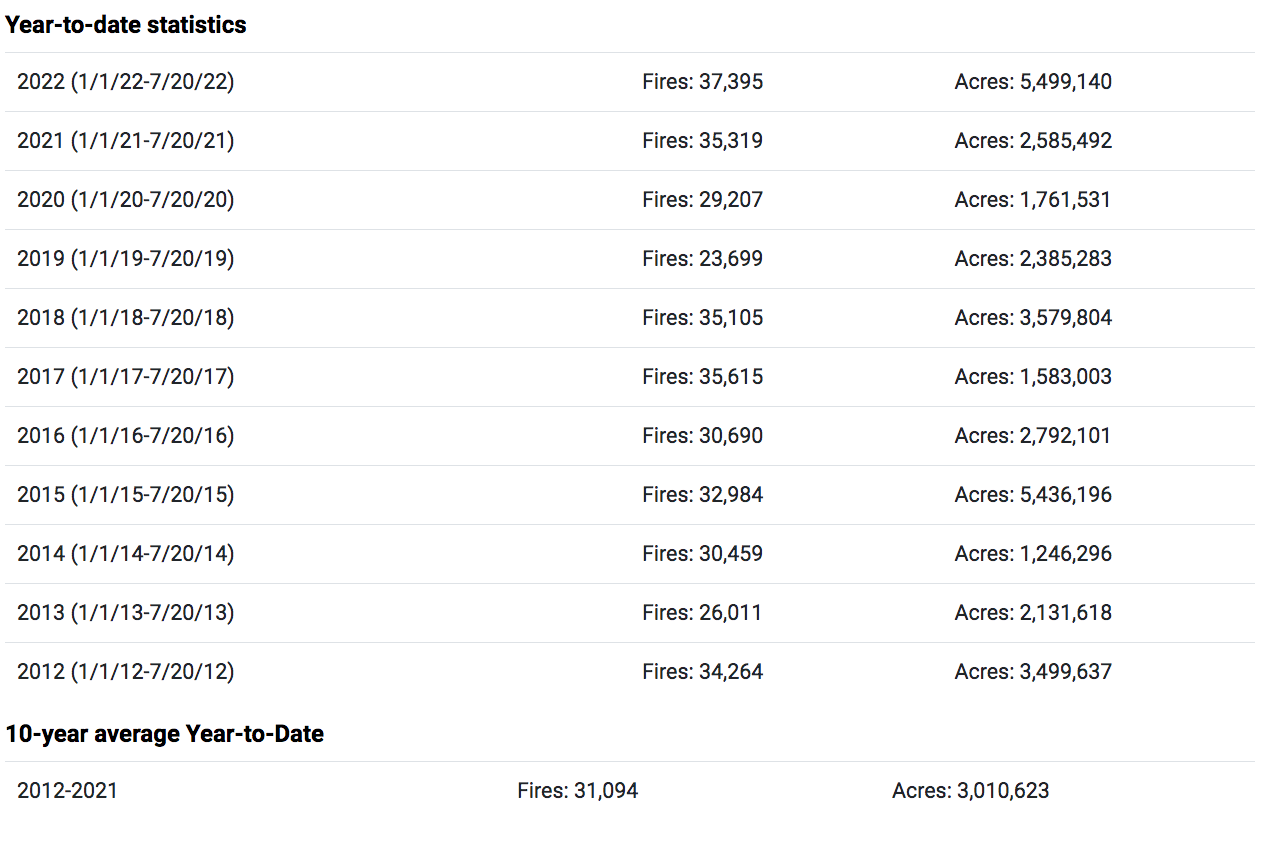
Task: Click the value "Fires: 30,690"
Action: pos(702,436)
